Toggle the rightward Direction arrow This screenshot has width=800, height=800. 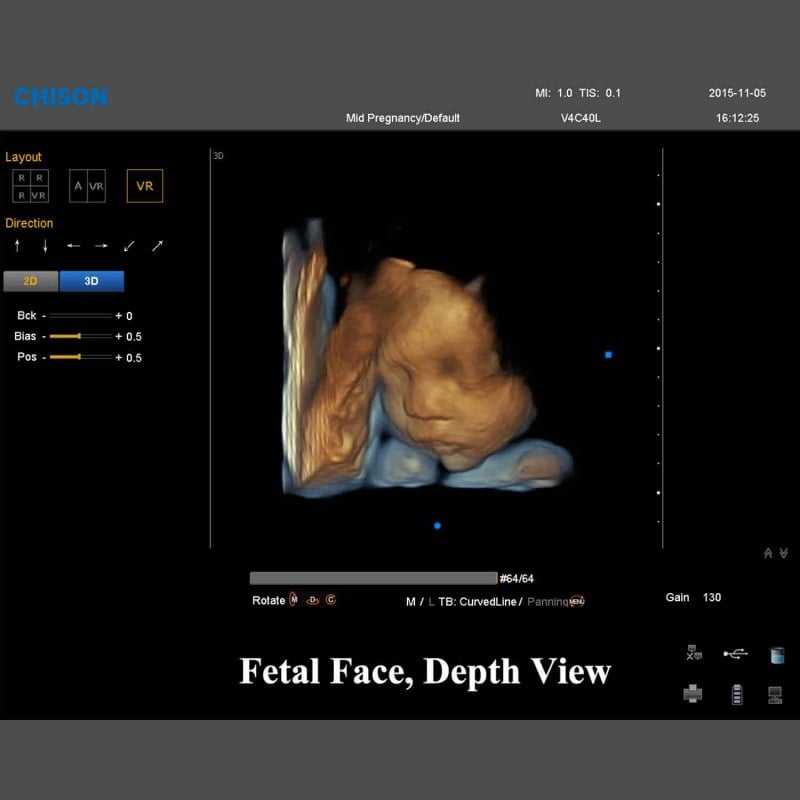[100, 245]
